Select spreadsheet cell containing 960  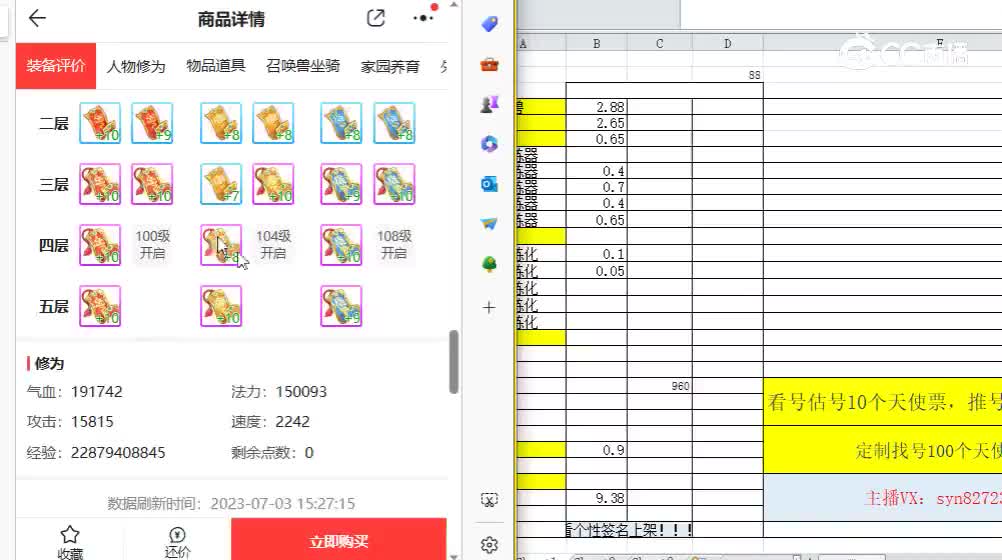[x=659, y=385]
